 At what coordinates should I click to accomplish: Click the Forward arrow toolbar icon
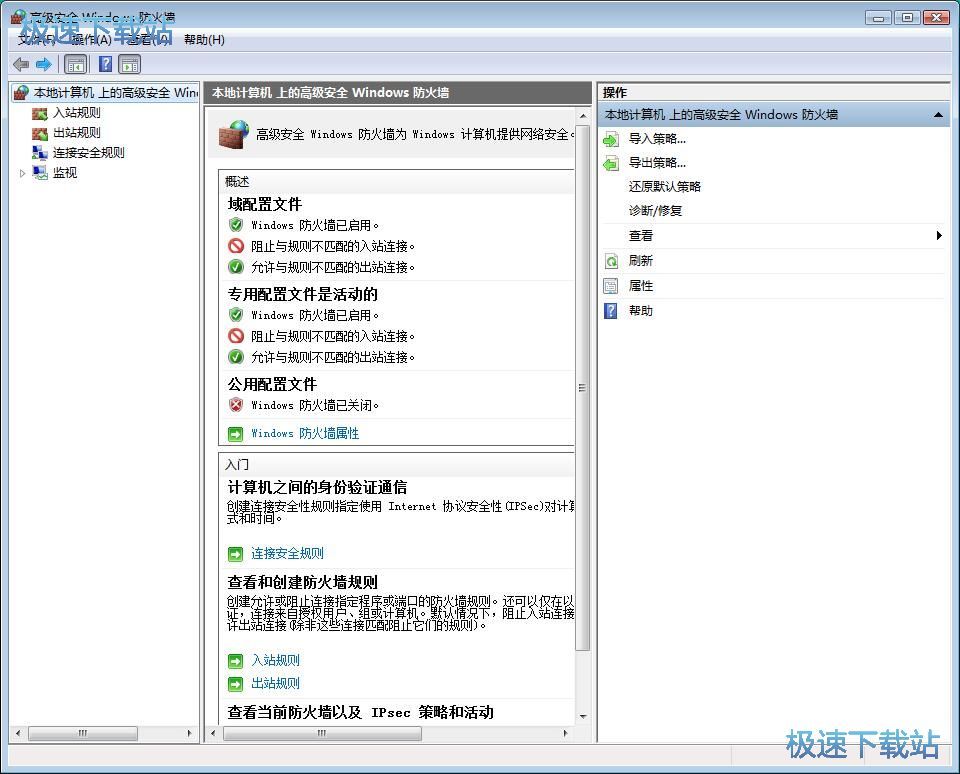point(43,64)
